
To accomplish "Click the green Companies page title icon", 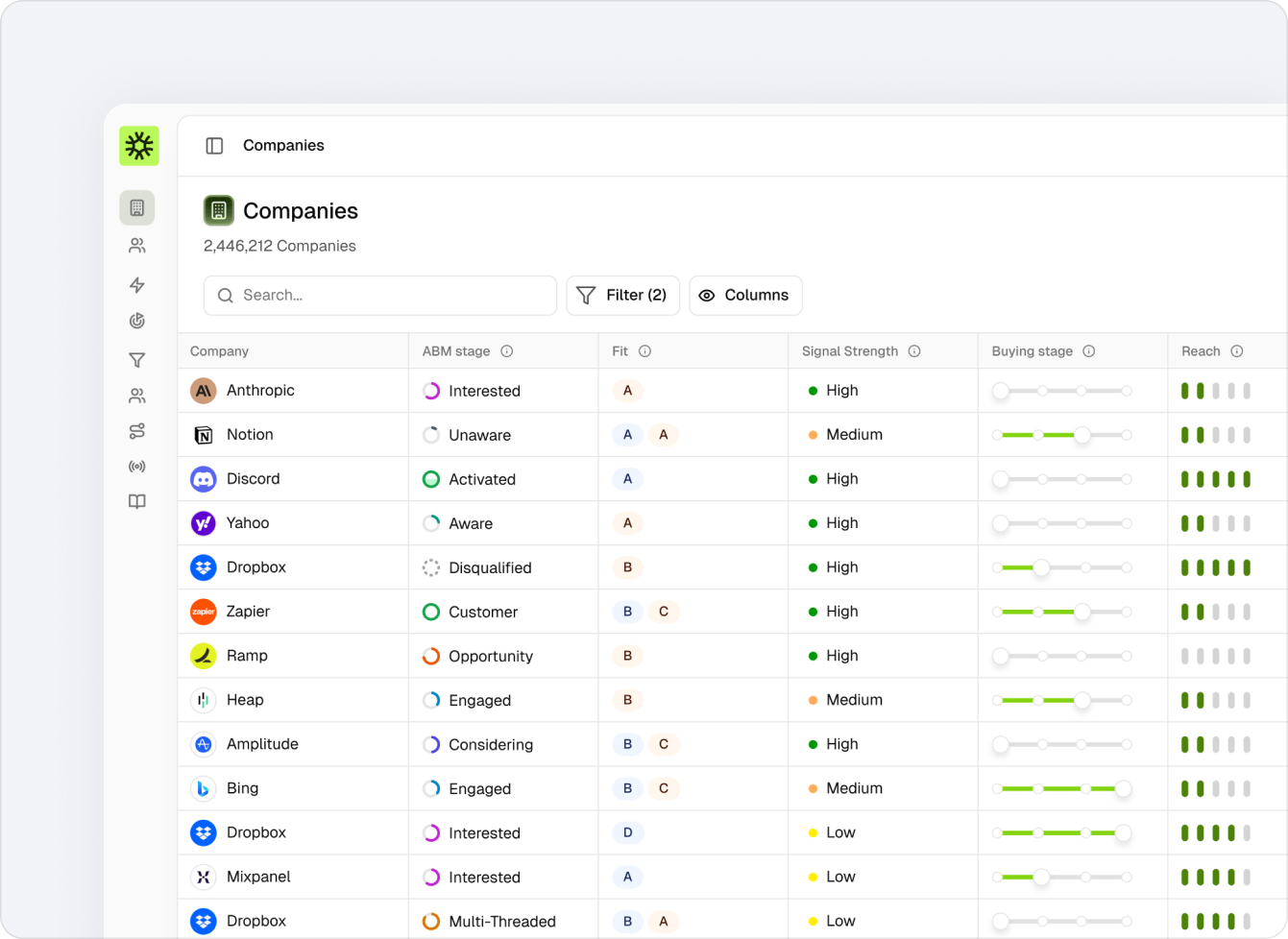I will coord(219,210).
